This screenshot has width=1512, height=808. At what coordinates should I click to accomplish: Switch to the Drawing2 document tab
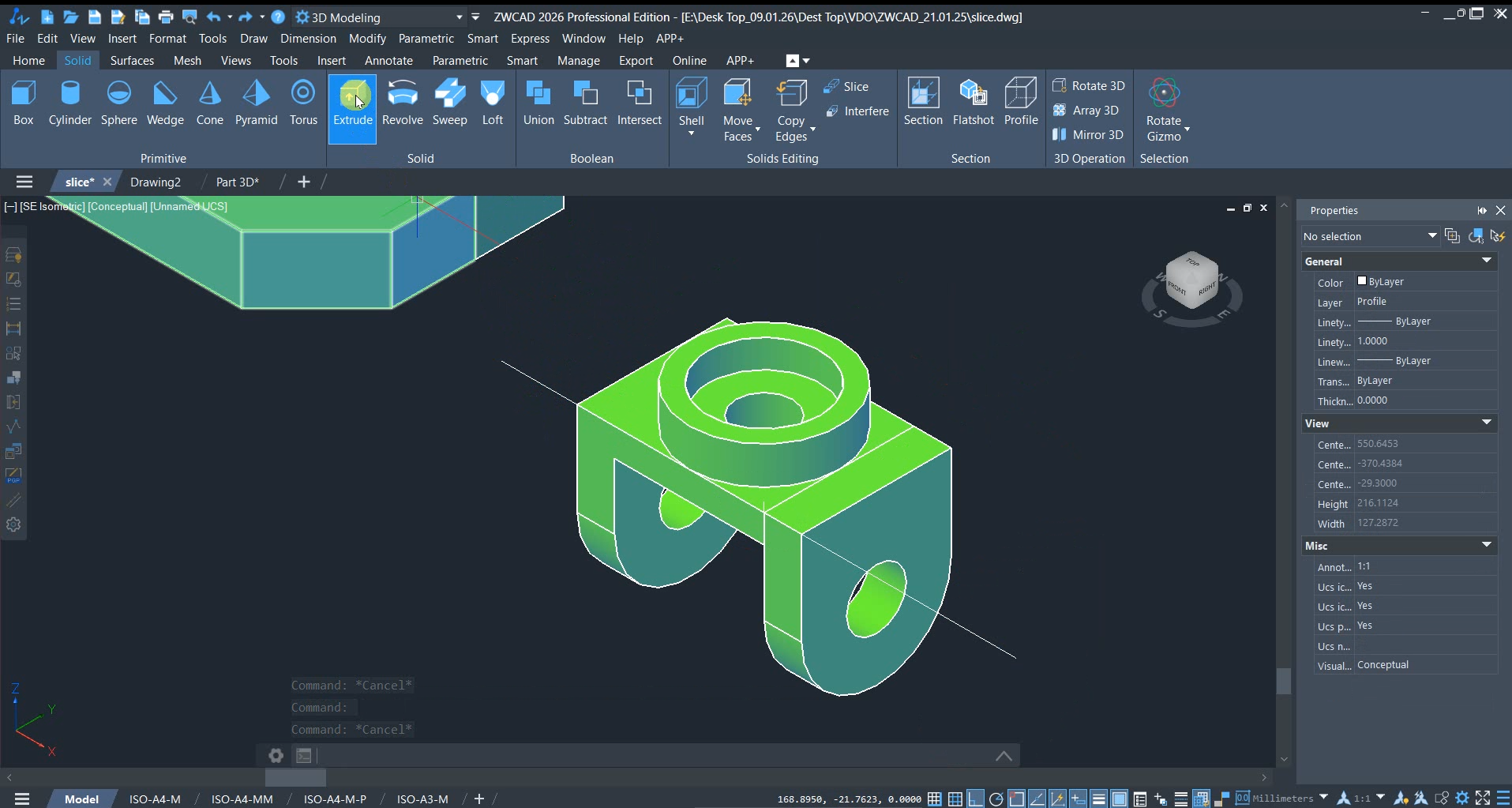pyautogui.click(x=156, y=182)
